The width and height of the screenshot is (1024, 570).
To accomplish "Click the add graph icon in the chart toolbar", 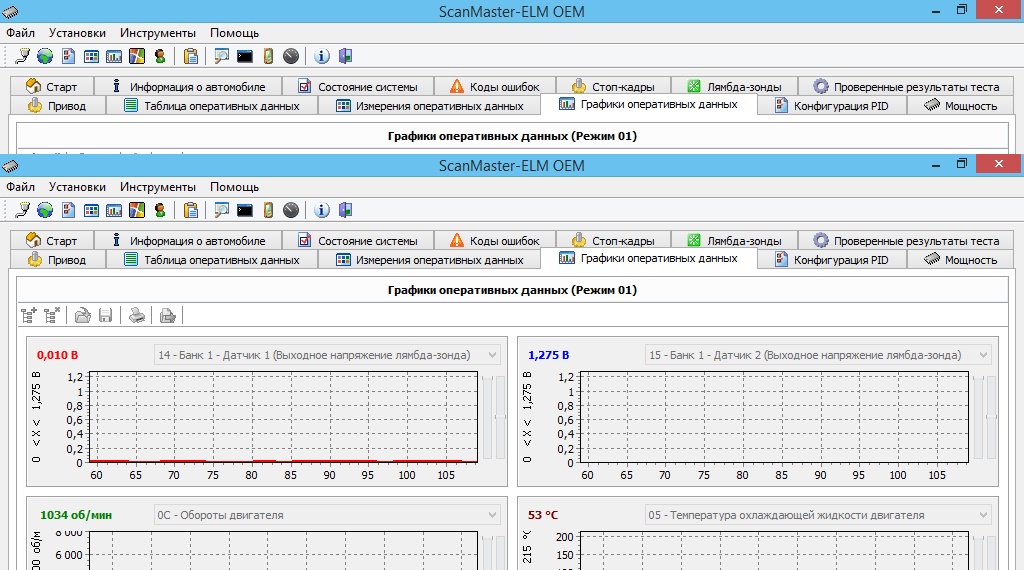I will [x=29, y=316].
